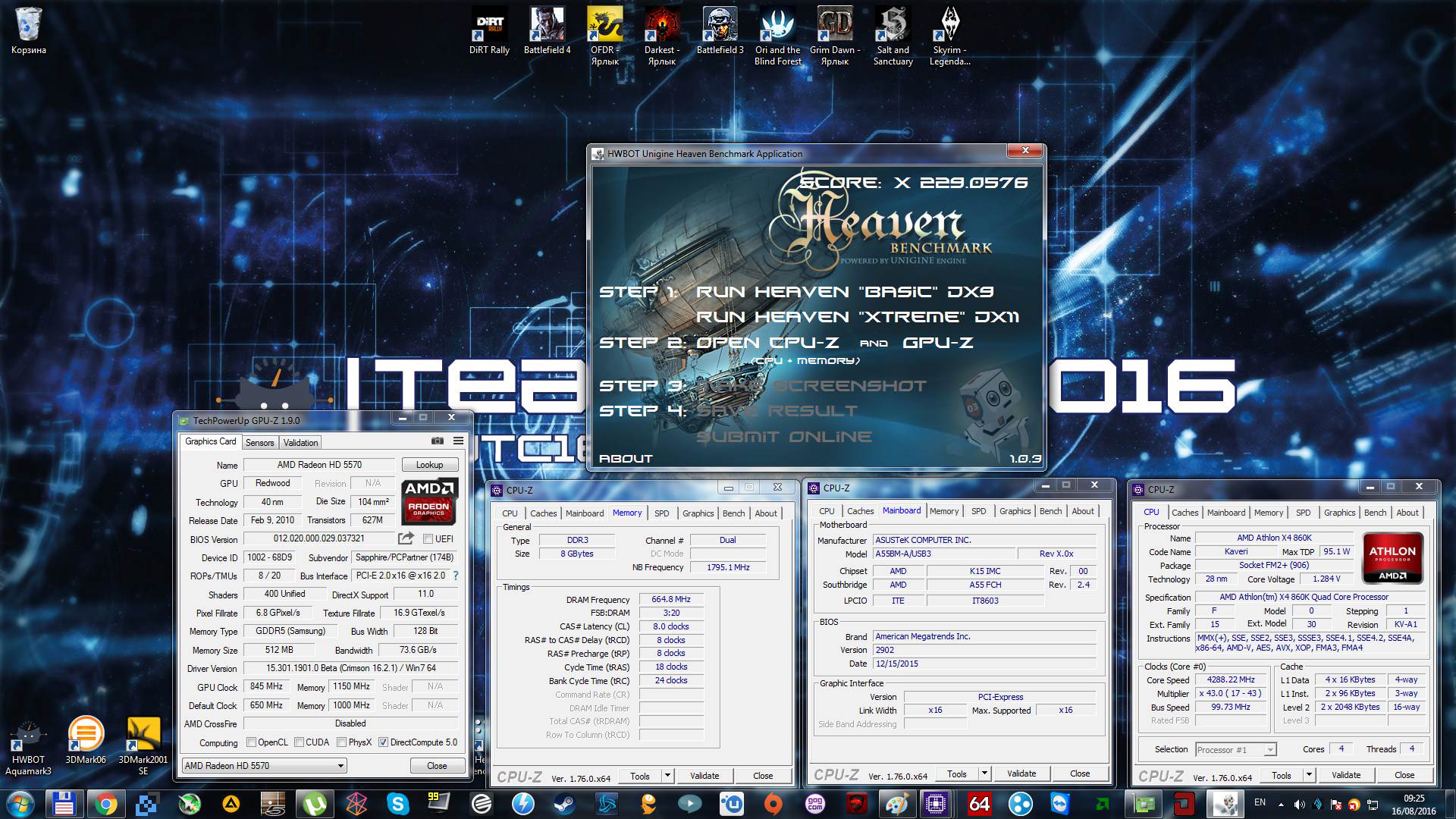Toggle the PhysX checkbox

(x=342, y=742)
